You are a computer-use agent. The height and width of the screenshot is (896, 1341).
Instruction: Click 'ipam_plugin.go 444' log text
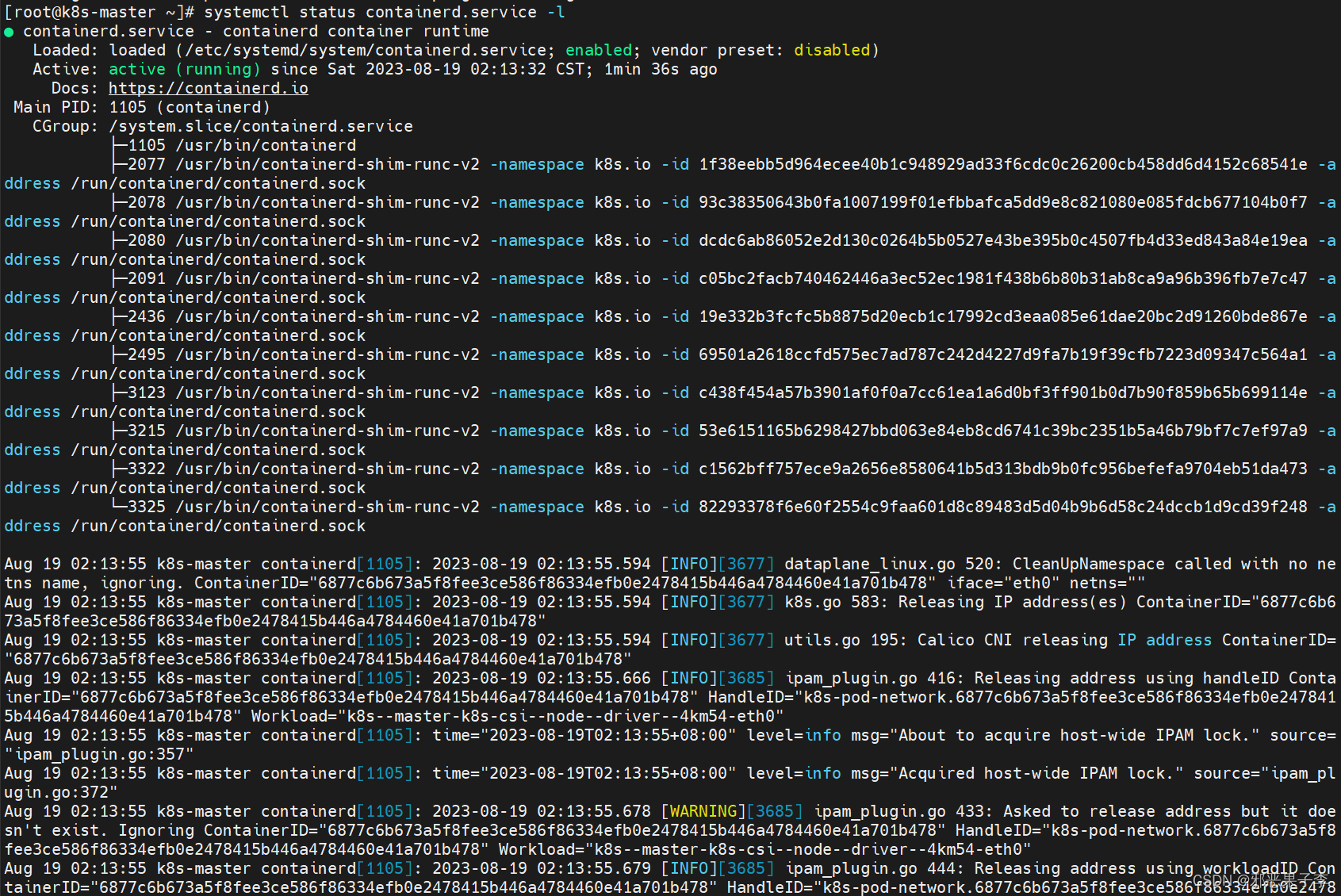[870, 868]
